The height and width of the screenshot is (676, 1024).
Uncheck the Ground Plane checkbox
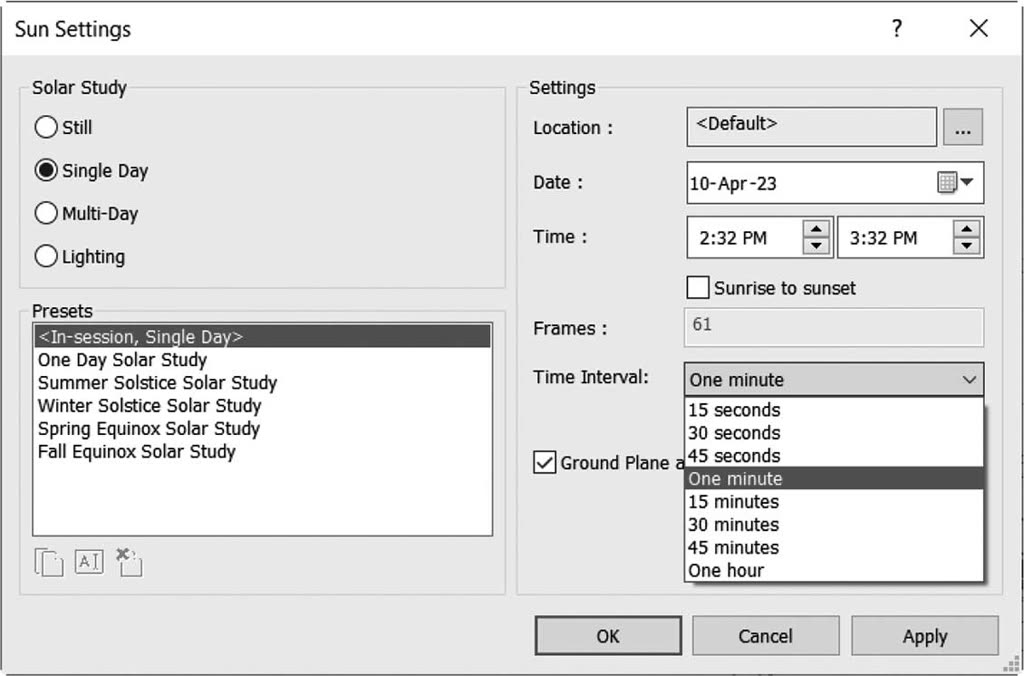tap(545, 462)
